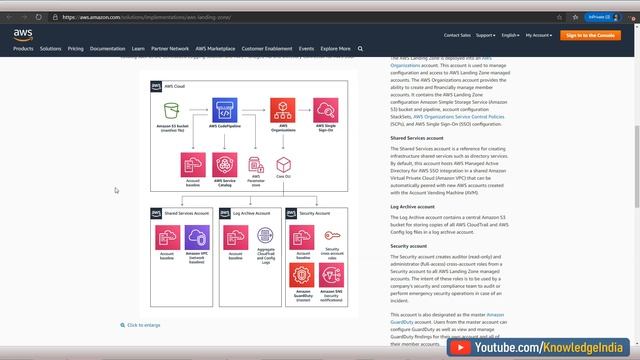Follow the AWS Organizations Service Control Policies link
This screenshot has height=360, width=640.
(x=458, y=117)
